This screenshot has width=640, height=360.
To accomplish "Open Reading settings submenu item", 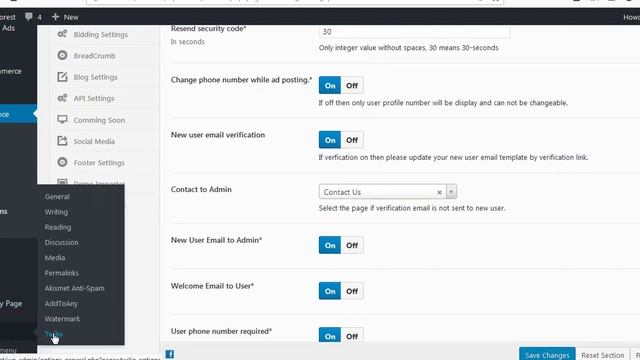I will pos(58,227).
